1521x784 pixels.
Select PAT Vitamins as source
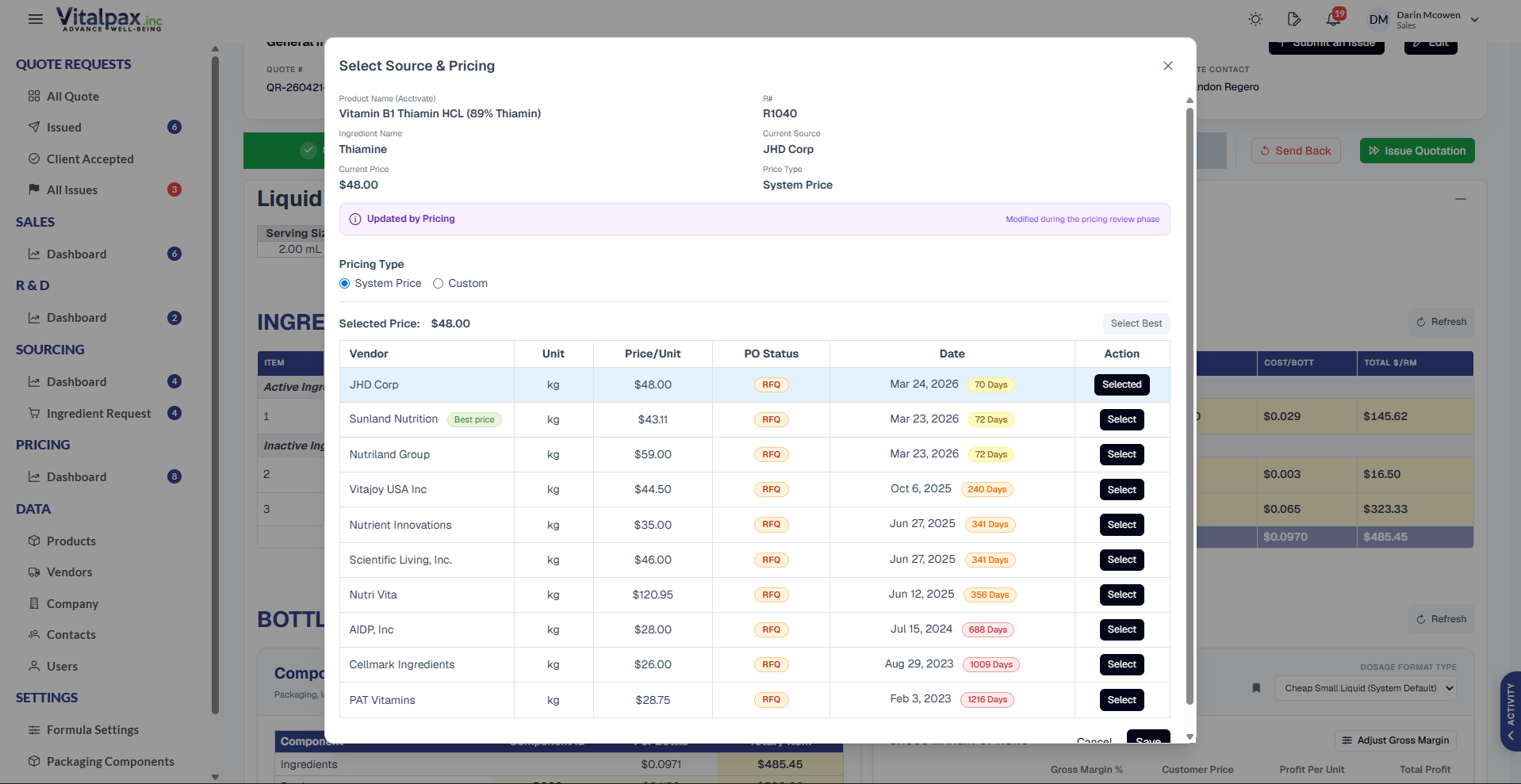[1121, 700]
